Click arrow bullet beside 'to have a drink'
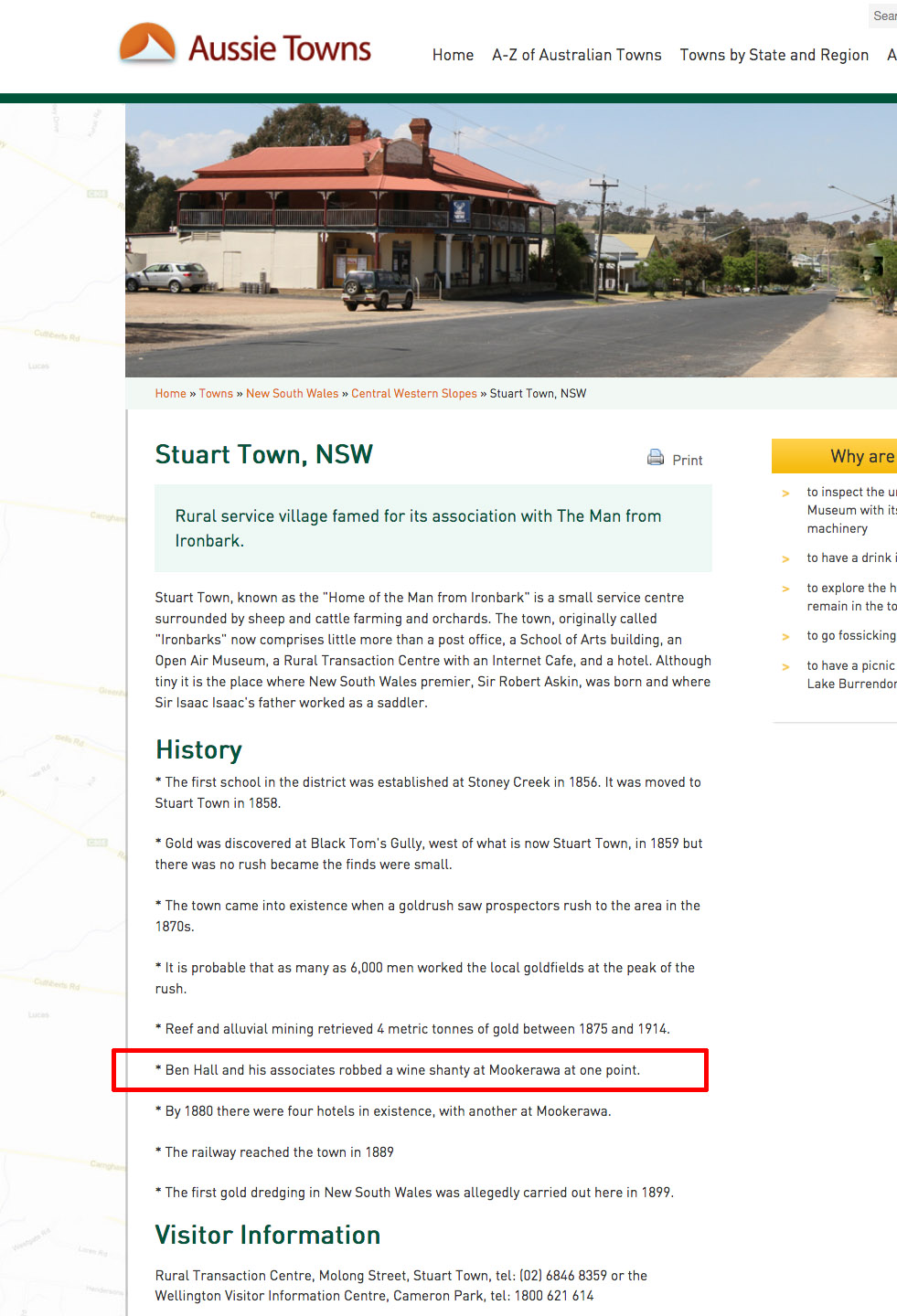The image size is (897, 1316). pos(785,559)
